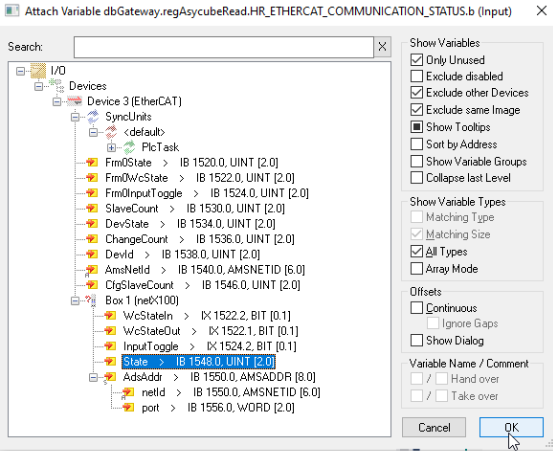The width and height of the screenshot is (553, 451).
Task: Click the Box 1 (netX100) box icon
Action: pos(91,300)
